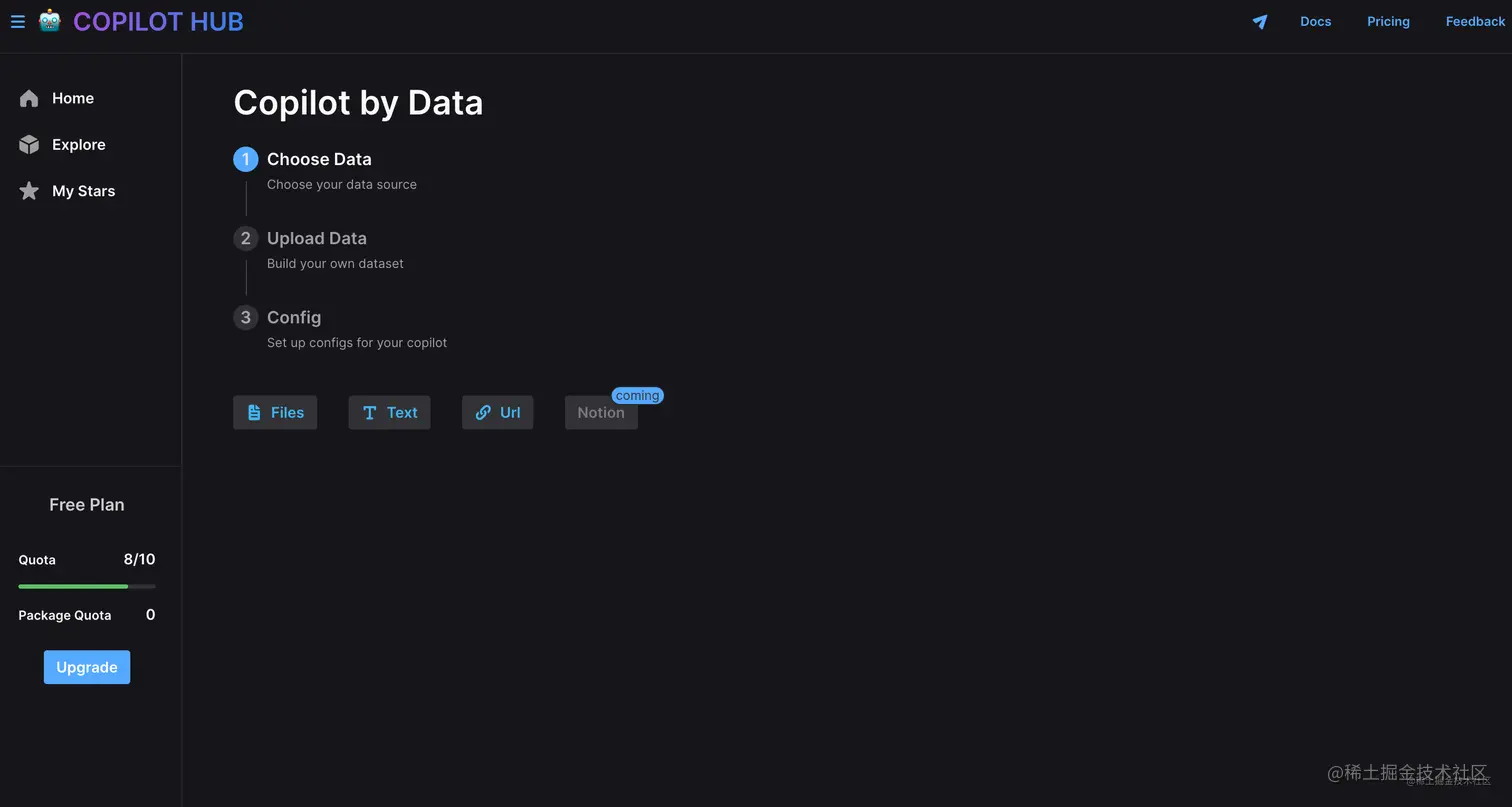The image size is (1512, 807).
Task: Open the paper plane Telegram icon
Action: 1260,22
